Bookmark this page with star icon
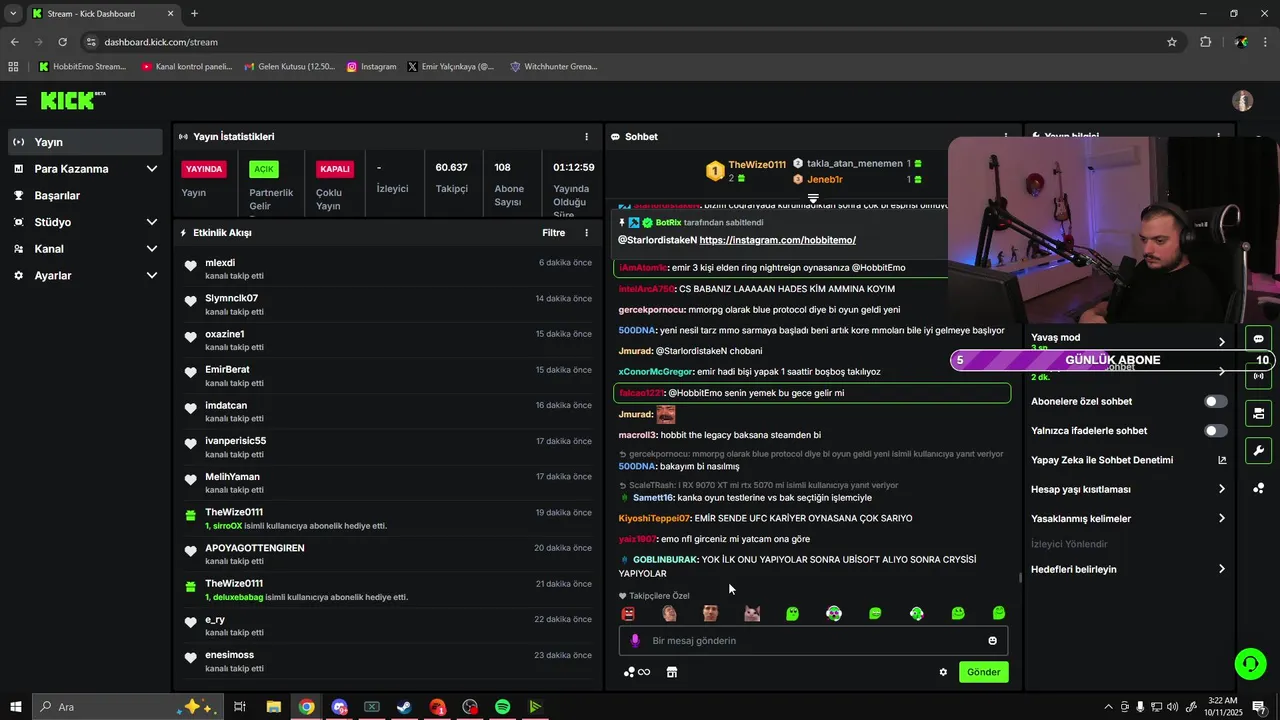The width and height of the screenshot is (1280, 720). click(1172, 42)
